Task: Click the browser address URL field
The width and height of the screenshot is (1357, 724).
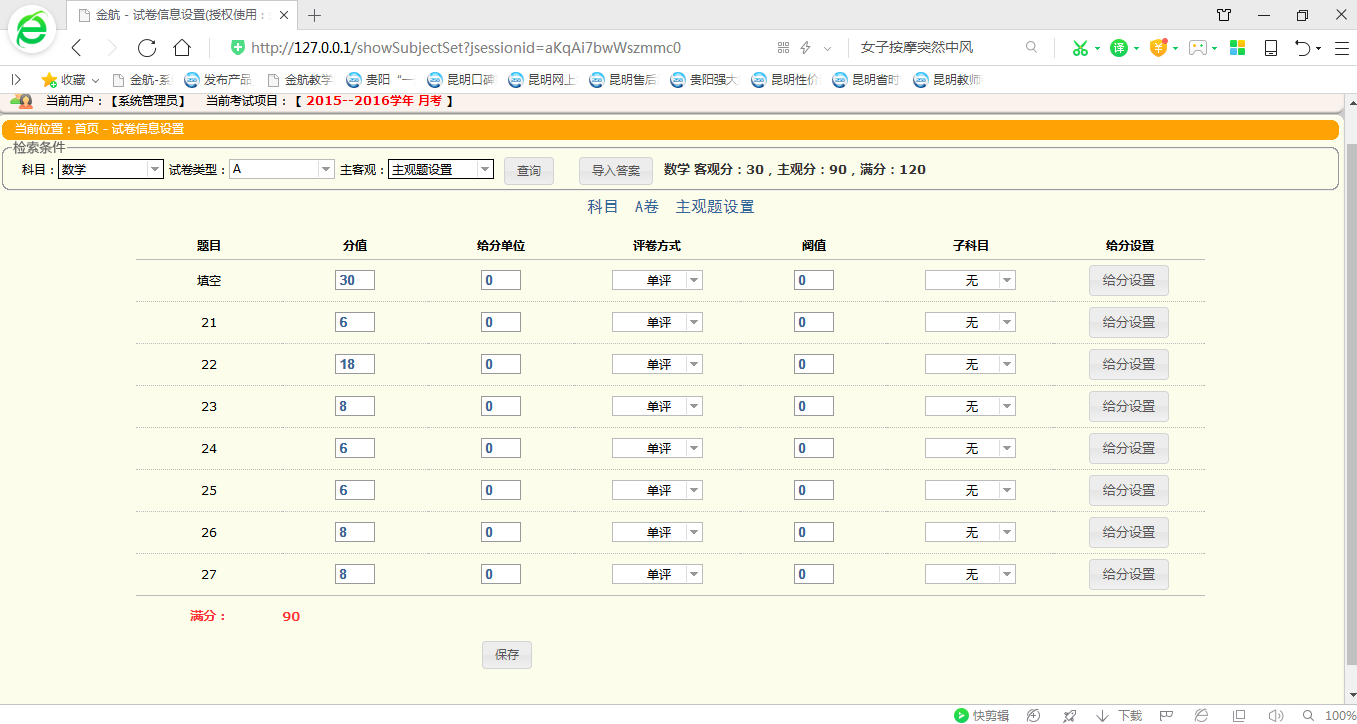Action: point(500,48)
